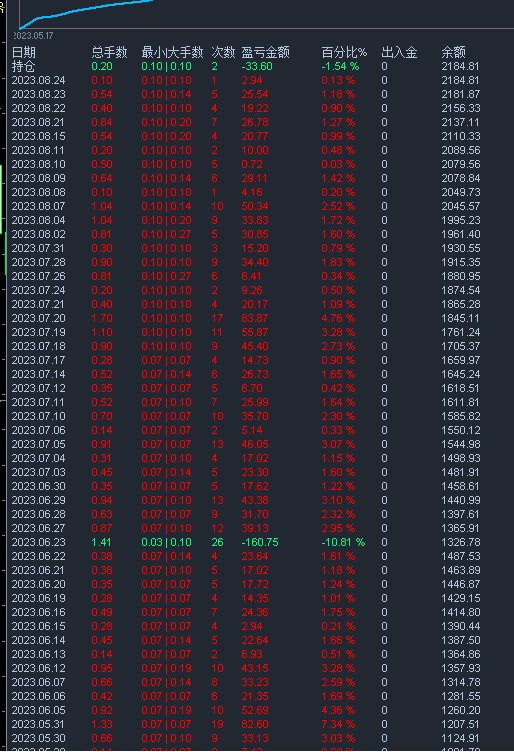Click the 总手数 column header
Image resolution: width=514 pixels, height=752 pixels.
point(109,52)
